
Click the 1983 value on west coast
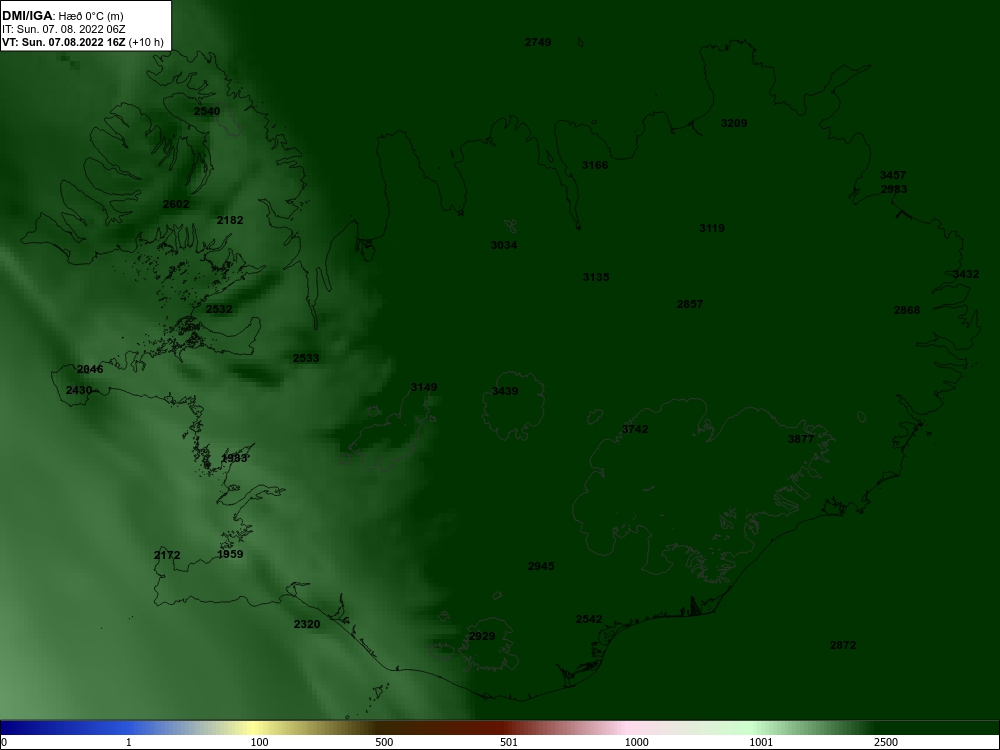[234, 458]
